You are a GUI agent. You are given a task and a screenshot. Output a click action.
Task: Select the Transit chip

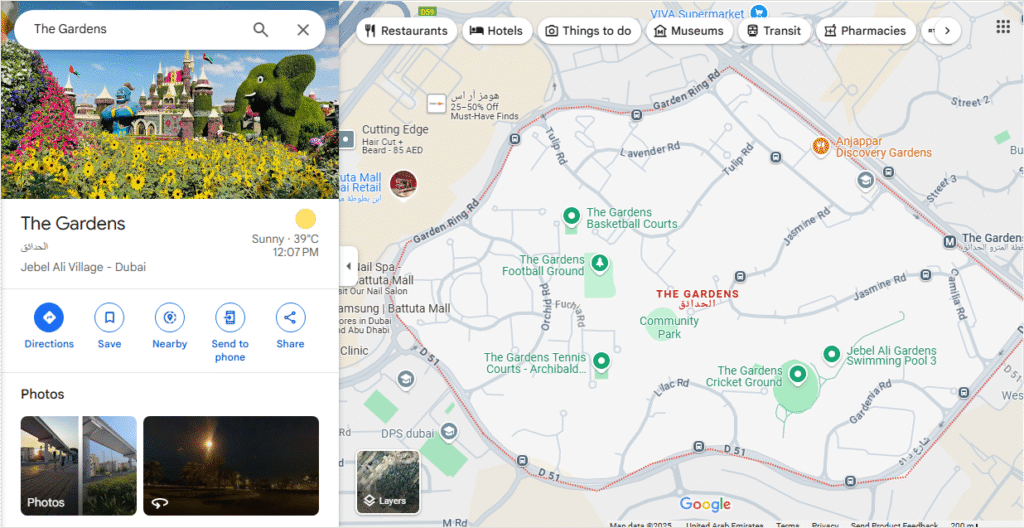pos(774,31)
